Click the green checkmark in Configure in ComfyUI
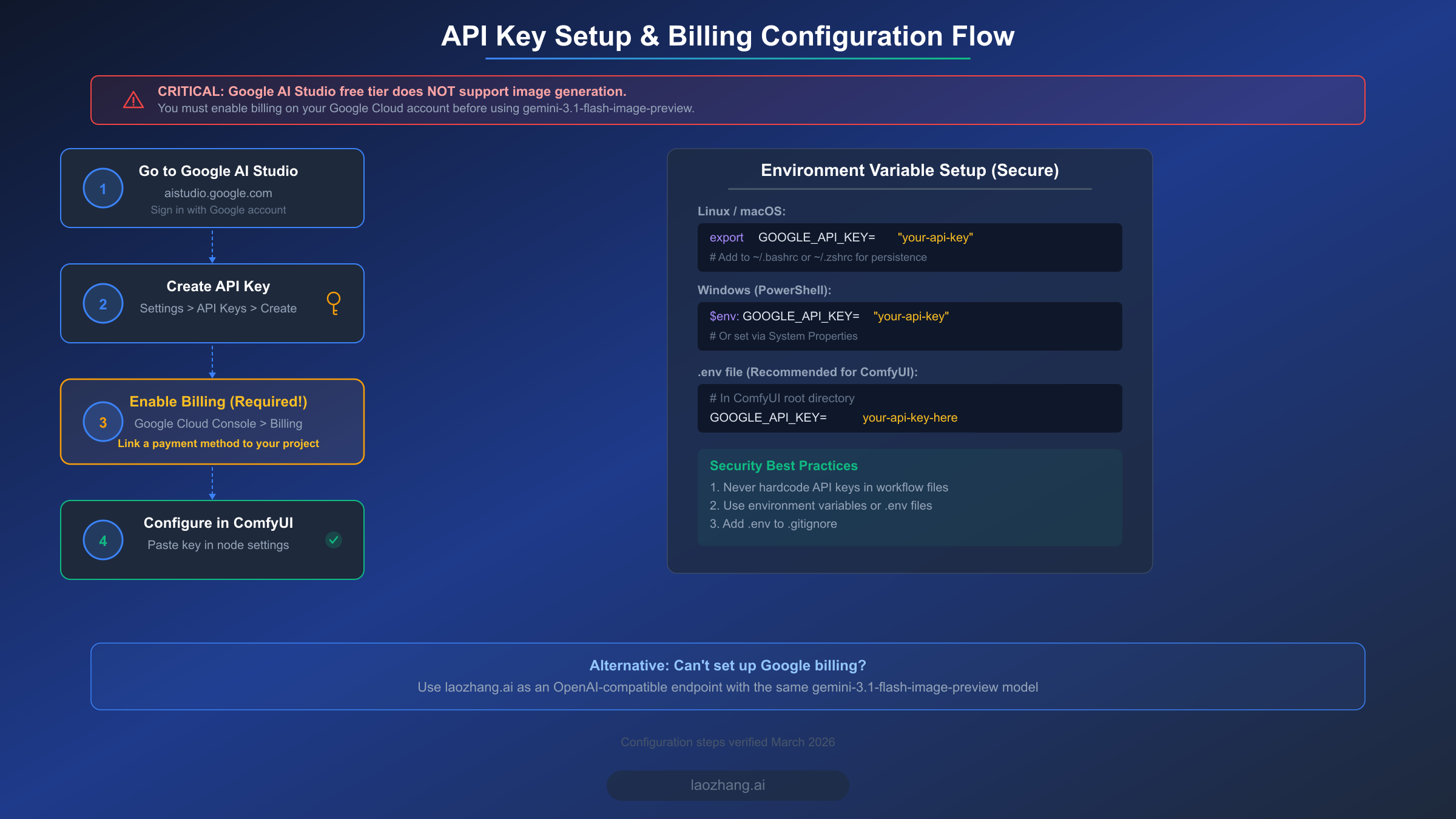This screenshot has width=1456, height=819. pos(333,539)
